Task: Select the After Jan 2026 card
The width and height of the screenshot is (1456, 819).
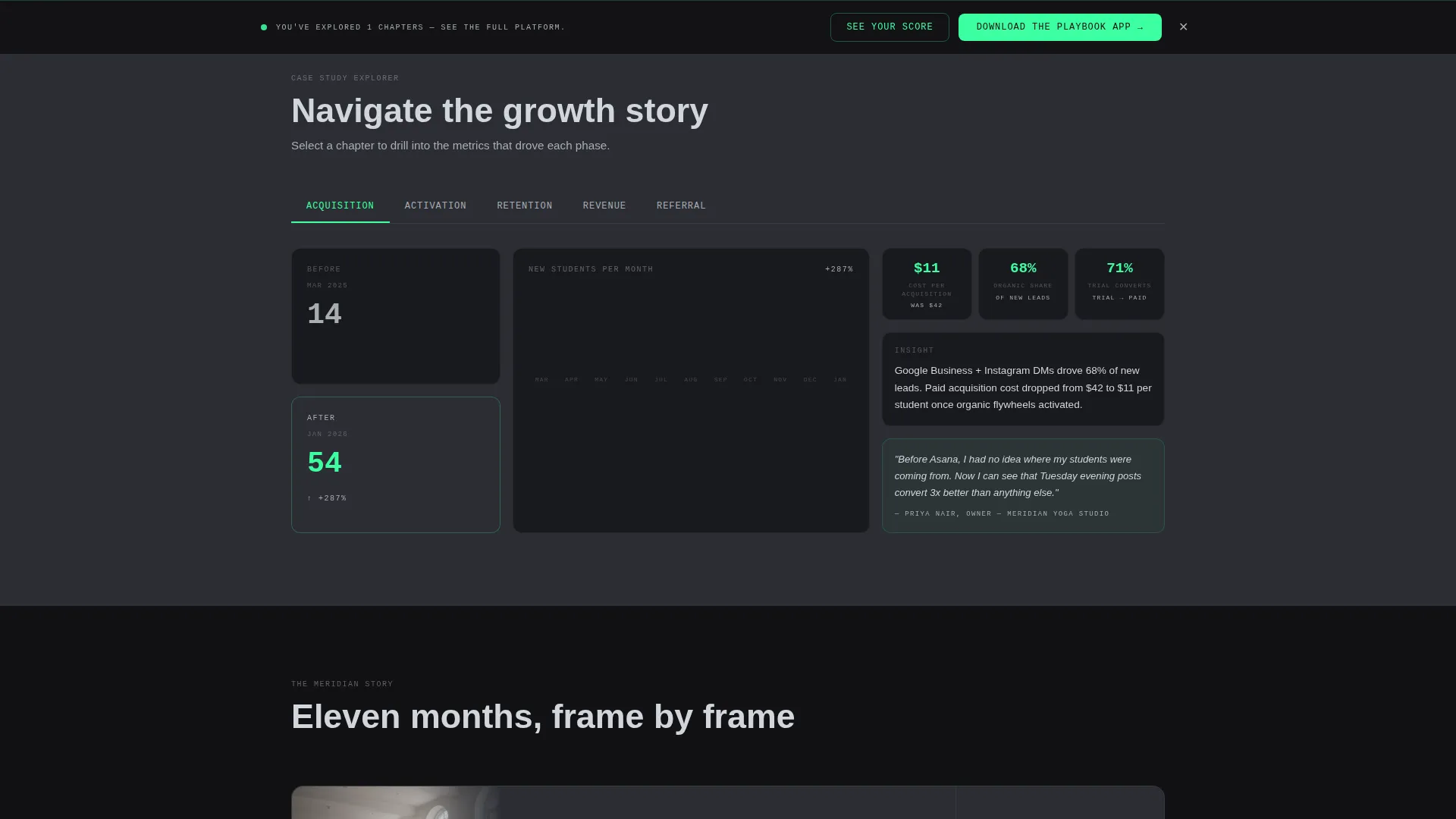Action: (396, 465)
